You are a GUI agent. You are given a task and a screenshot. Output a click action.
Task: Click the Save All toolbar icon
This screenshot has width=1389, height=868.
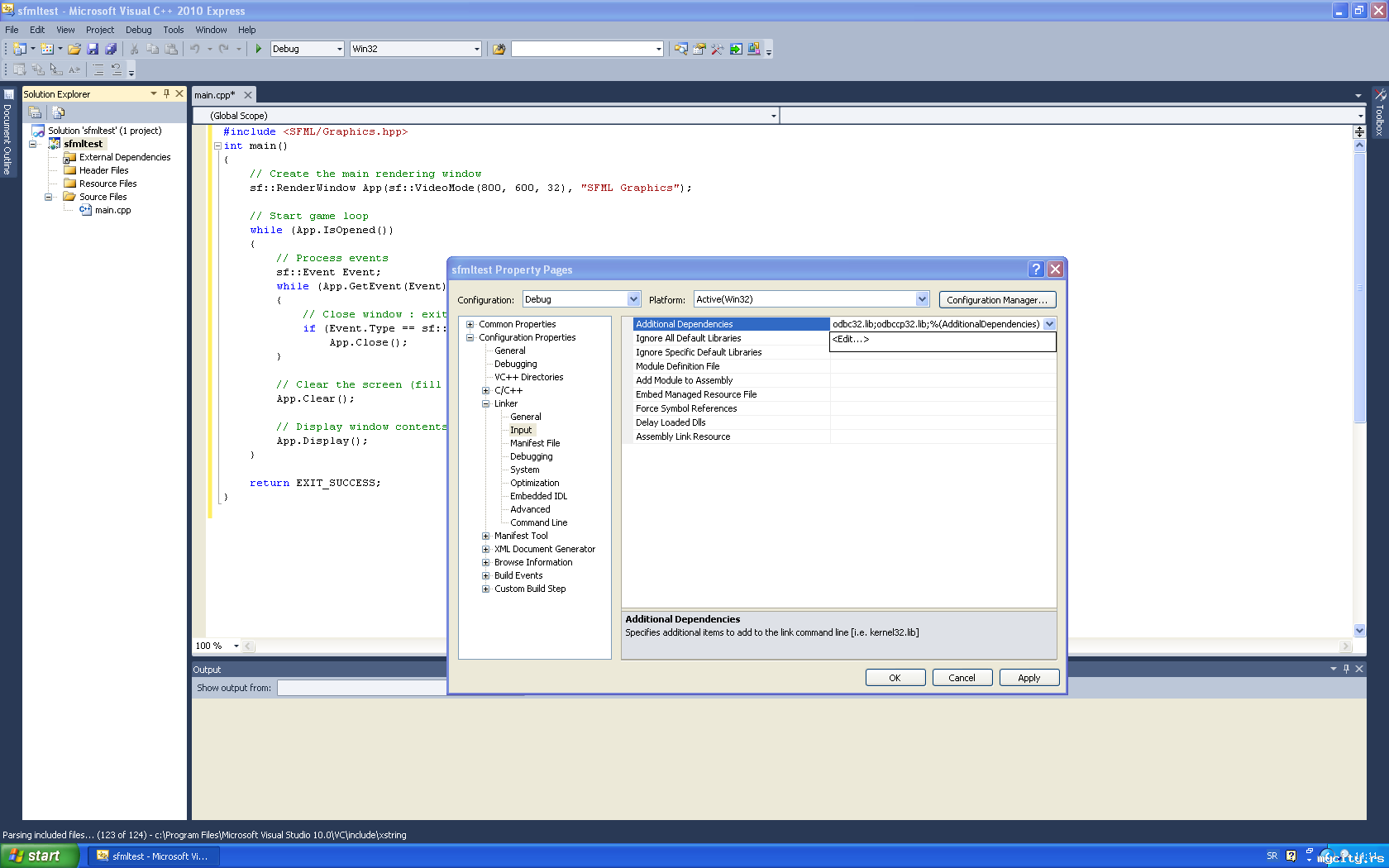[111, 49]
